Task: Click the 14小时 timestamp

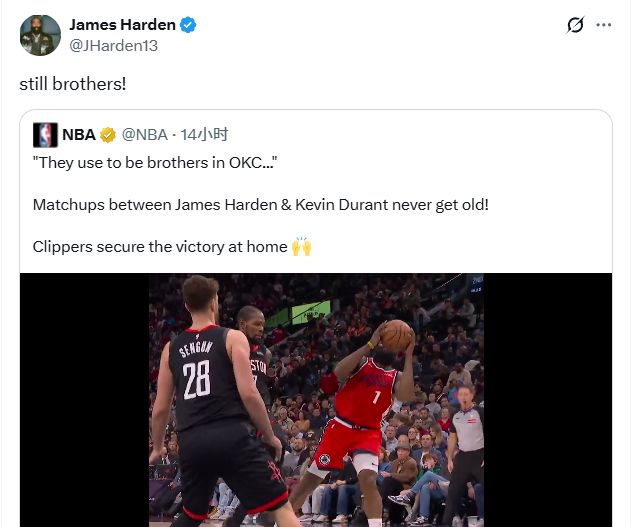Action: coord(204,134)
